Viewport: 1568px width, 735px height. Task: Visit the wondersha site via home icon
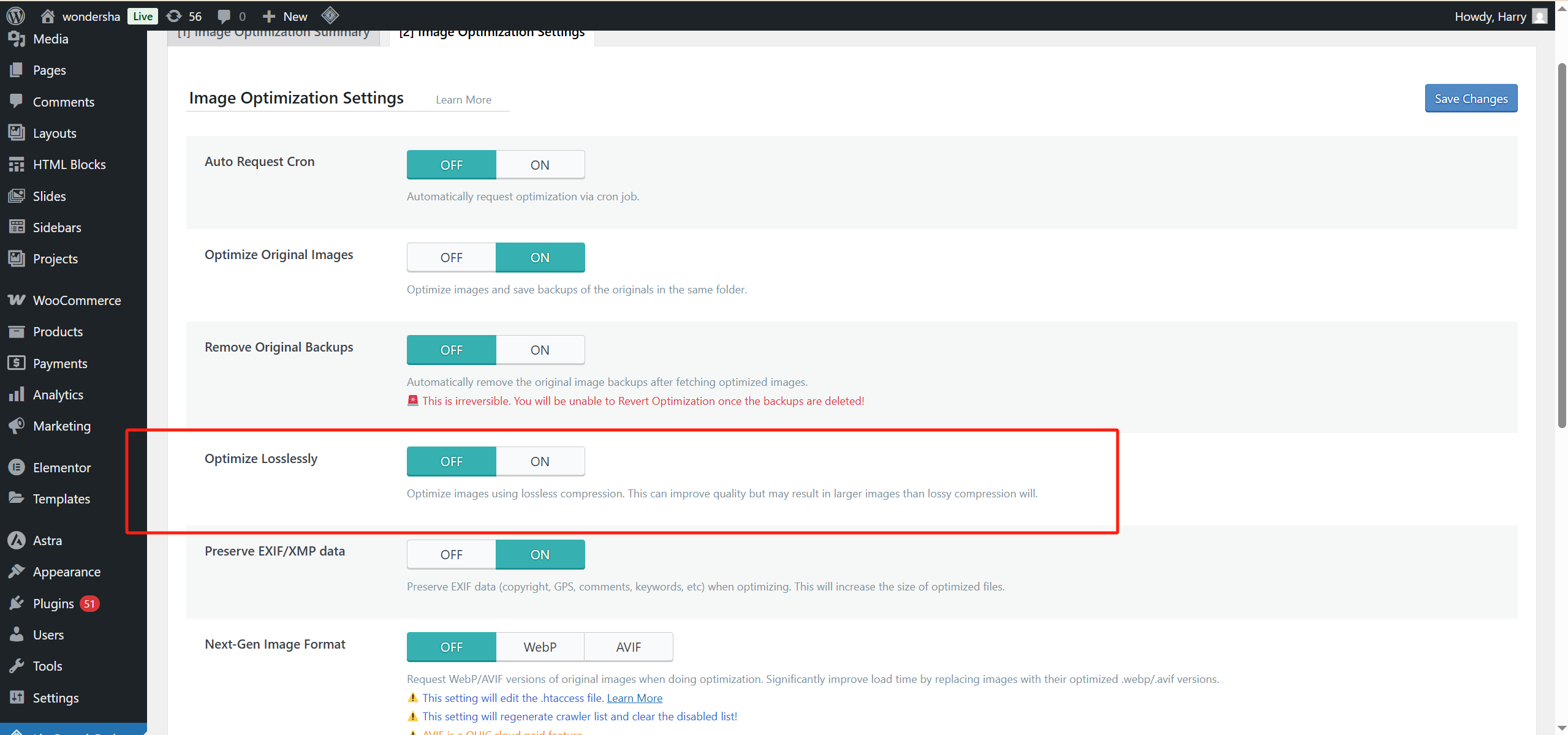point(47,15)
